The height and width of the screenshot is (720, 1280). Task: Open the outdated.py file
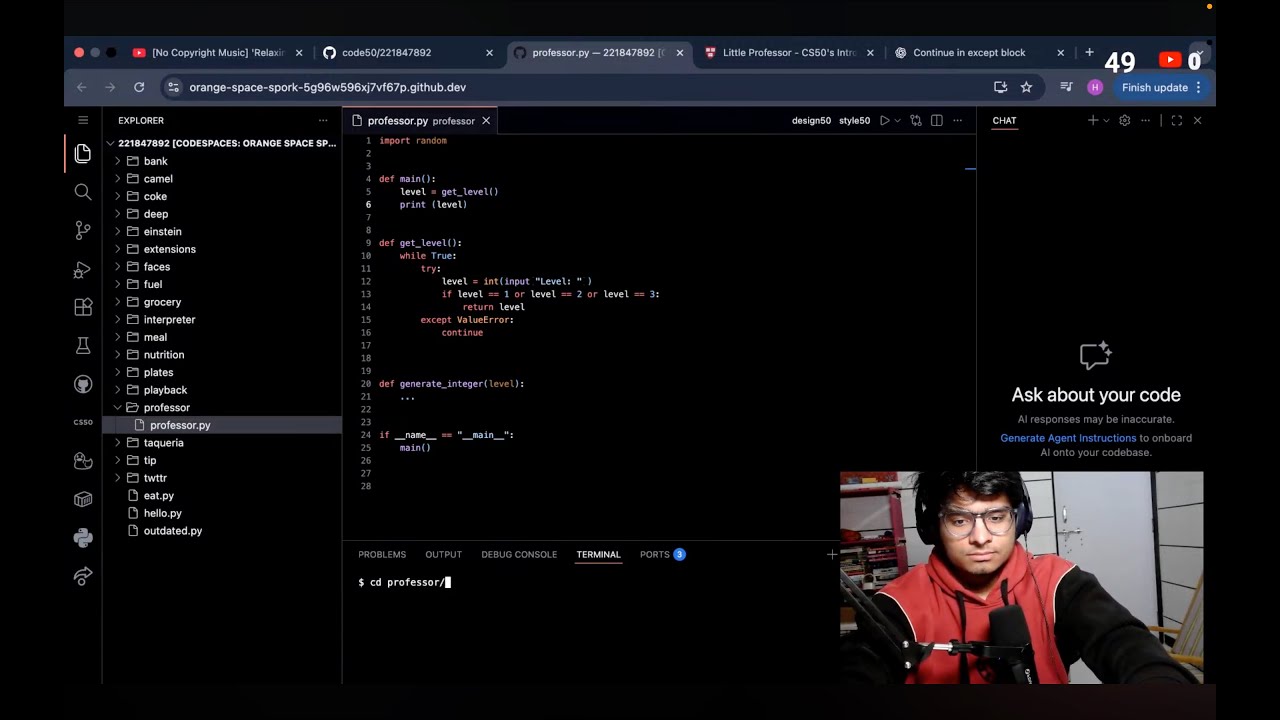[172, 531]
